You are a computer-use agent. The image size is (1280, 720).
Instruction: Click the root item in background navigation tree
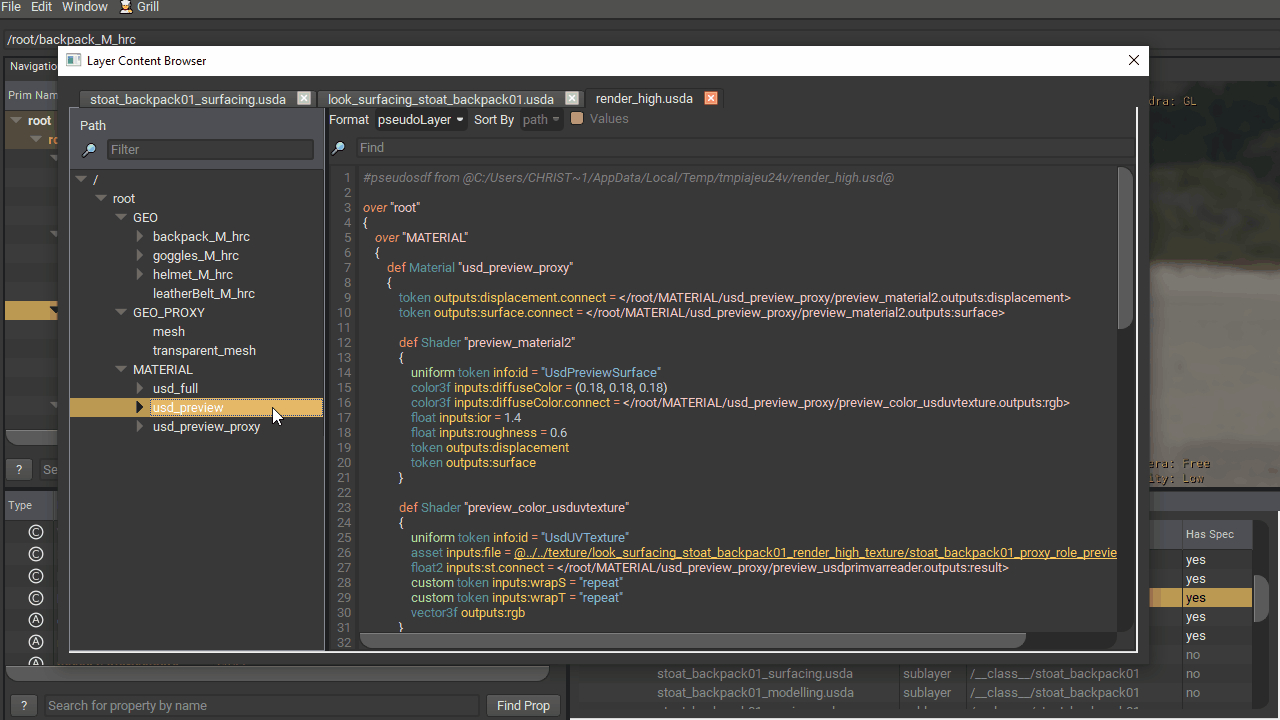pos(39,121)
